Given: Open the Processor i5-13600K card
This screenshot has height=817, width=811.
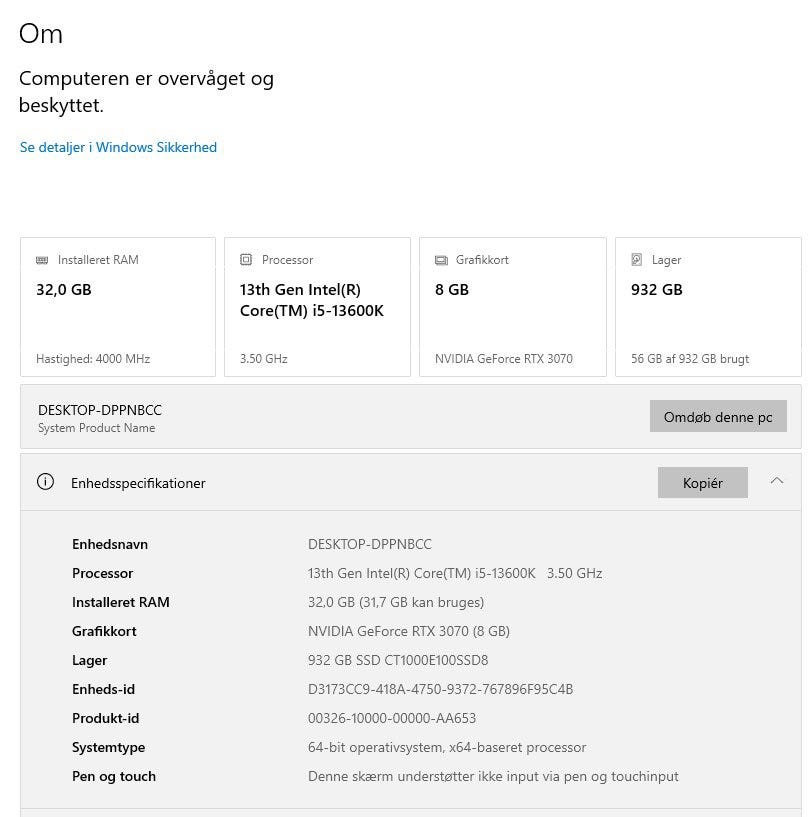Looking at the screenshot, I should pos(317,306).
